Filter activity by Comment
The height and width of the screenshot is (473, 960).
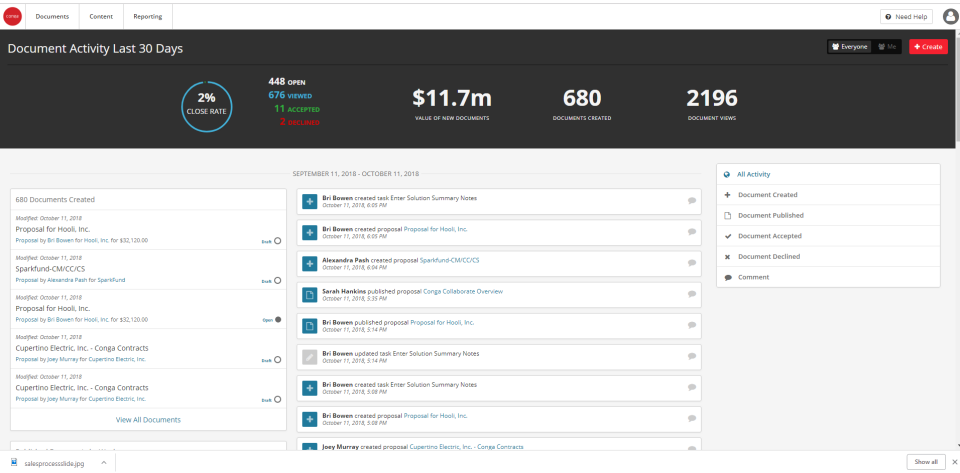click(828, 277)
